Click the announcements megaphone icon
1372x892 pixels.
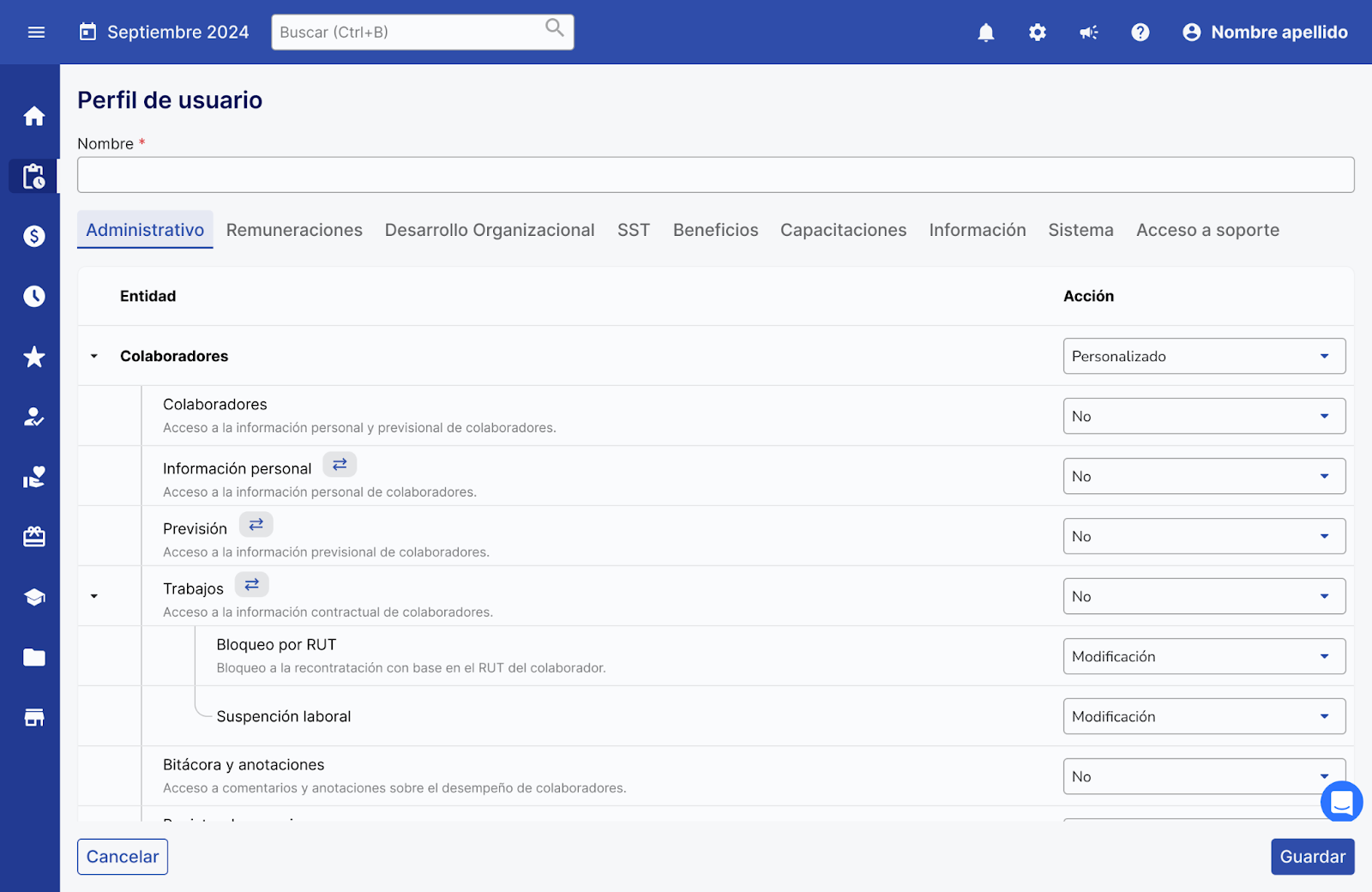click(x=1089, y=33)
